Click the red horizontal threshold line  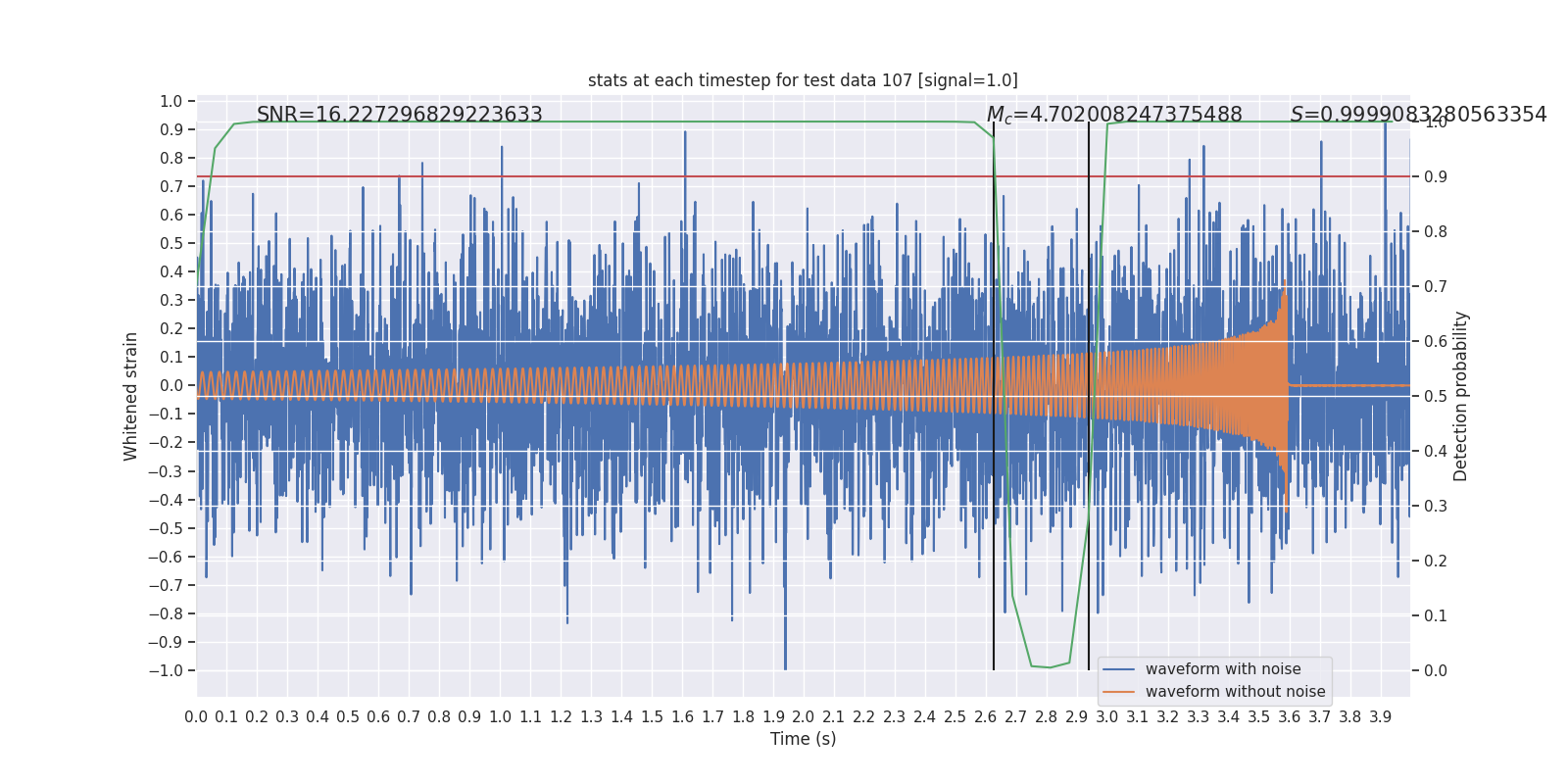[x=803, y=176]
